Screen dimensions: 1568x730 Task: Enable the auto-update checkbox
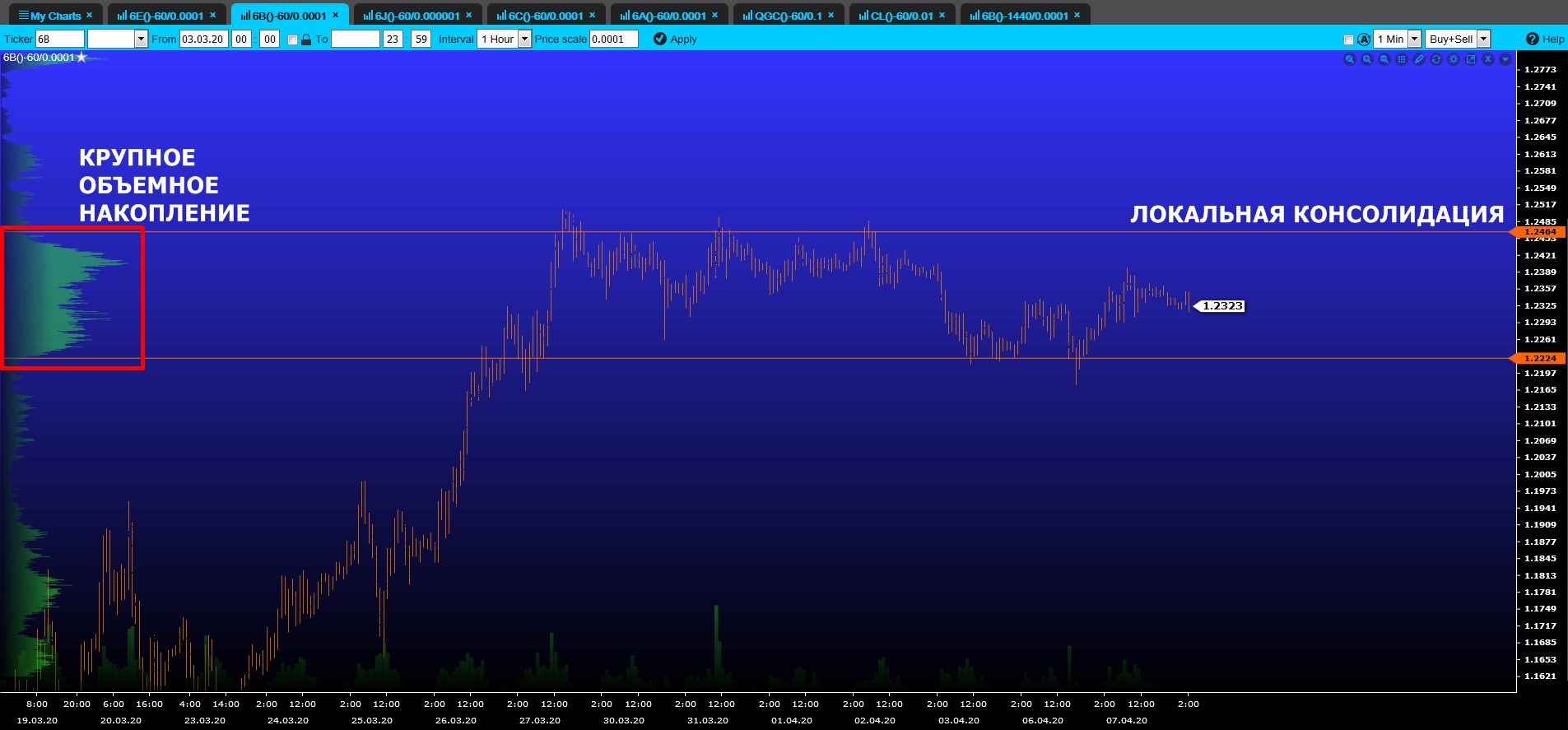[x=1348, y=40]
